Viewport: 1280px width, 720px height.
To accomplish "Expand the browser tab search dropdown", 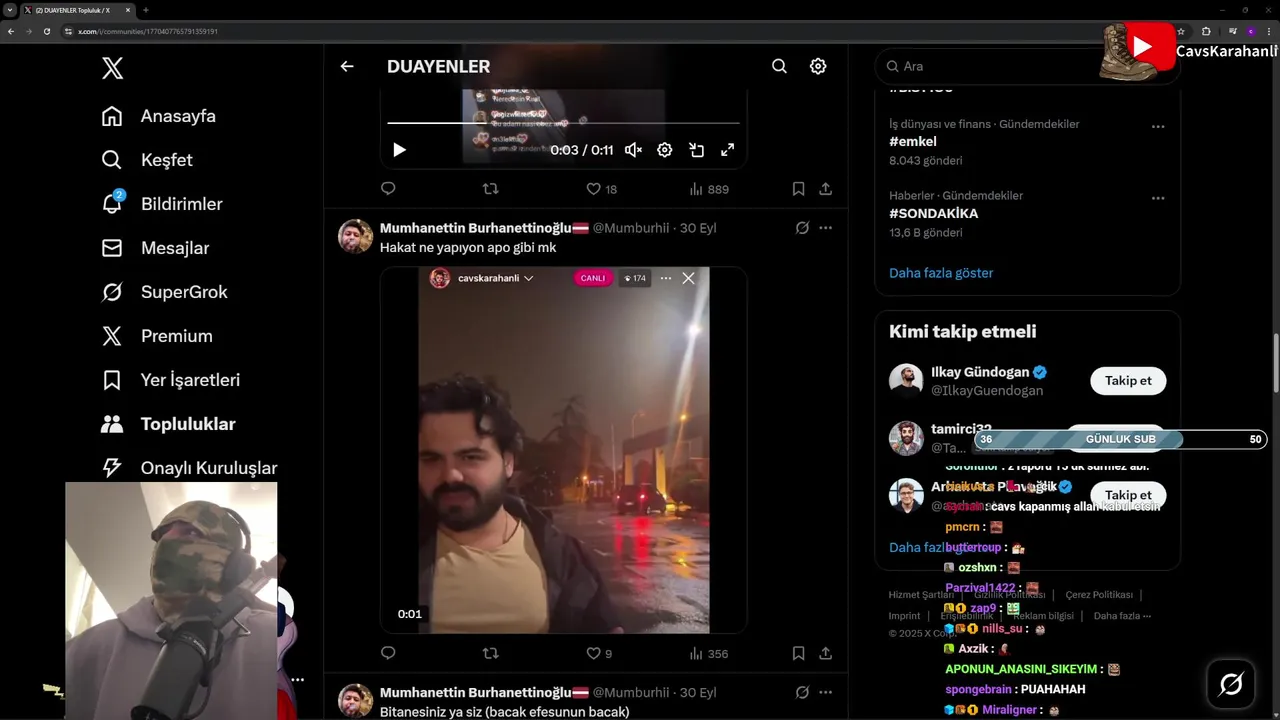I will (10, 10).
